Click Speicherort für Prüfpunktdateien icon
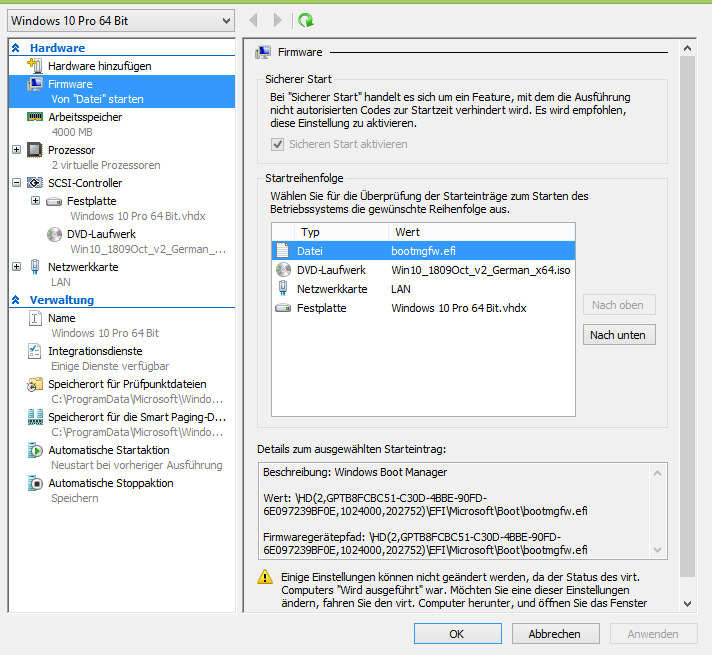 35,384
